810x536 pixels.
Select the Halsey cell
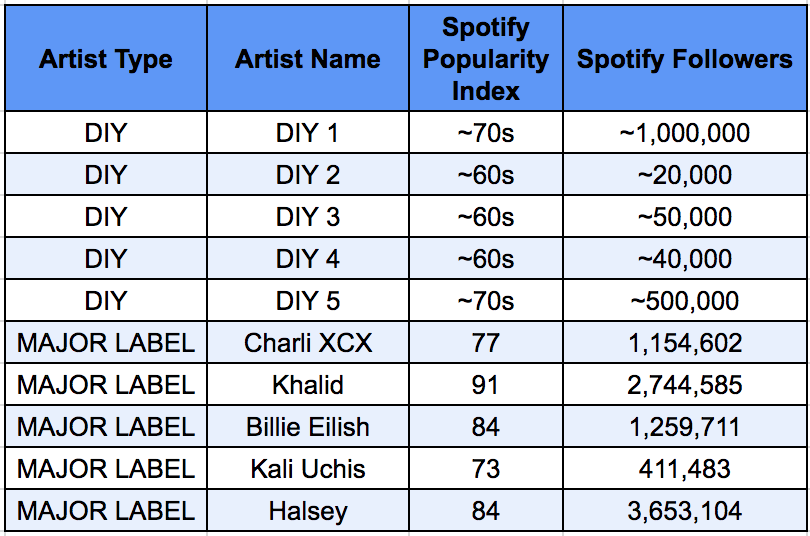coord(308,511)
